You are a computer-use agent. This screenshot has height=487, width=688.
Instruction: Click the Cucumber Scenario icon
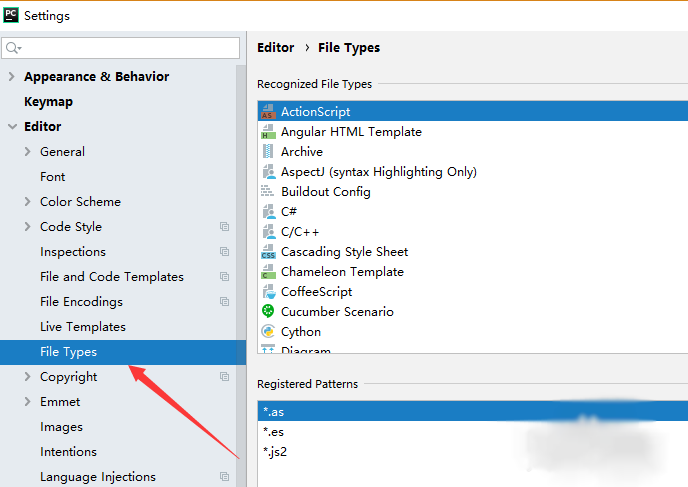[x=268, y=312]
